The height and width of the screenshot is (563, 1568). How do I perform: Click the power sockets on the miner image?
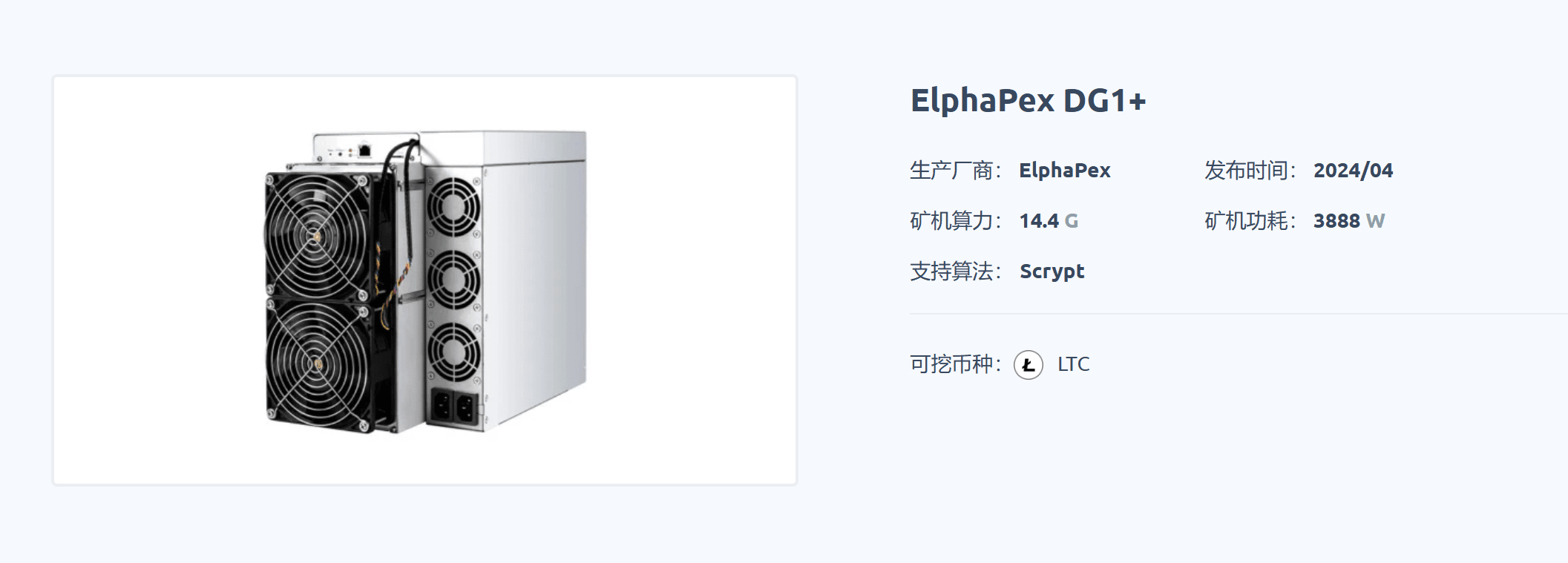[x=453, y=407]
